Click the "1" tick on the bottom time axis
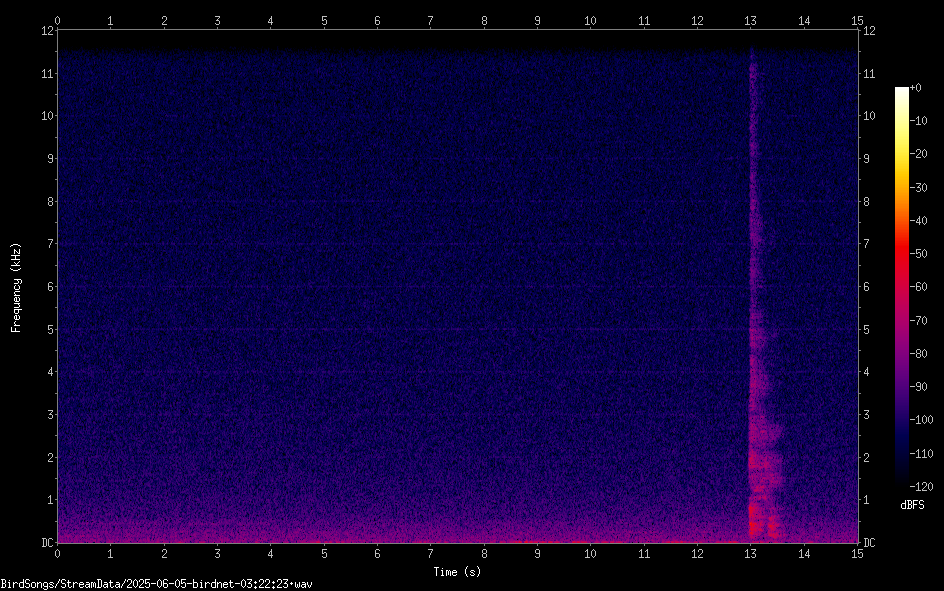Image resolution: width=944 pixels, height=591 pixels. (110, 554)
